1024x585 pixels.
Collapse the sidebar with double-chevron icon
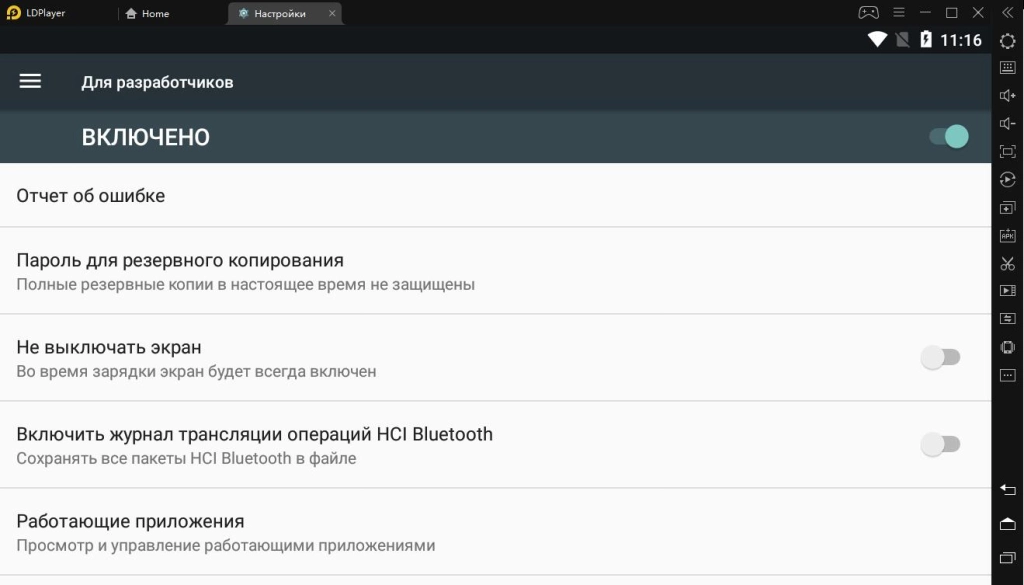(1009, 13)
